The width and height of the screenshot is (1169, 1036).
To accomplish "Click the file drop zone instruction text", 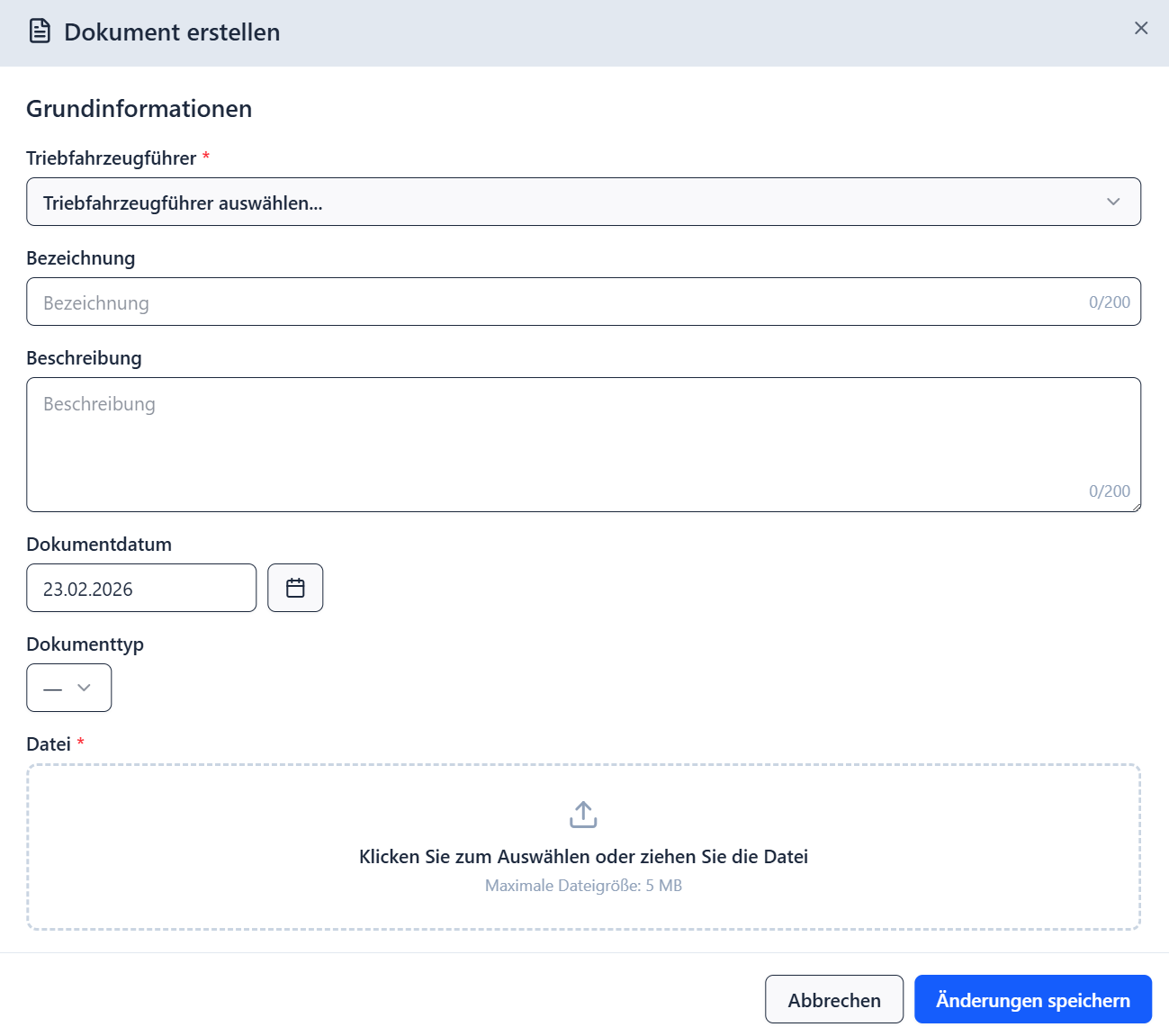I will (583, 857).
